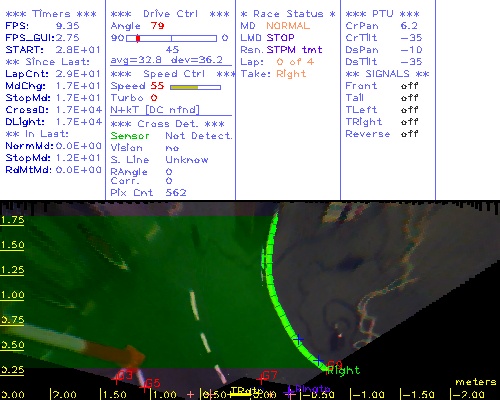
Task: Click the red G7 marker cross
Action: 261,379
